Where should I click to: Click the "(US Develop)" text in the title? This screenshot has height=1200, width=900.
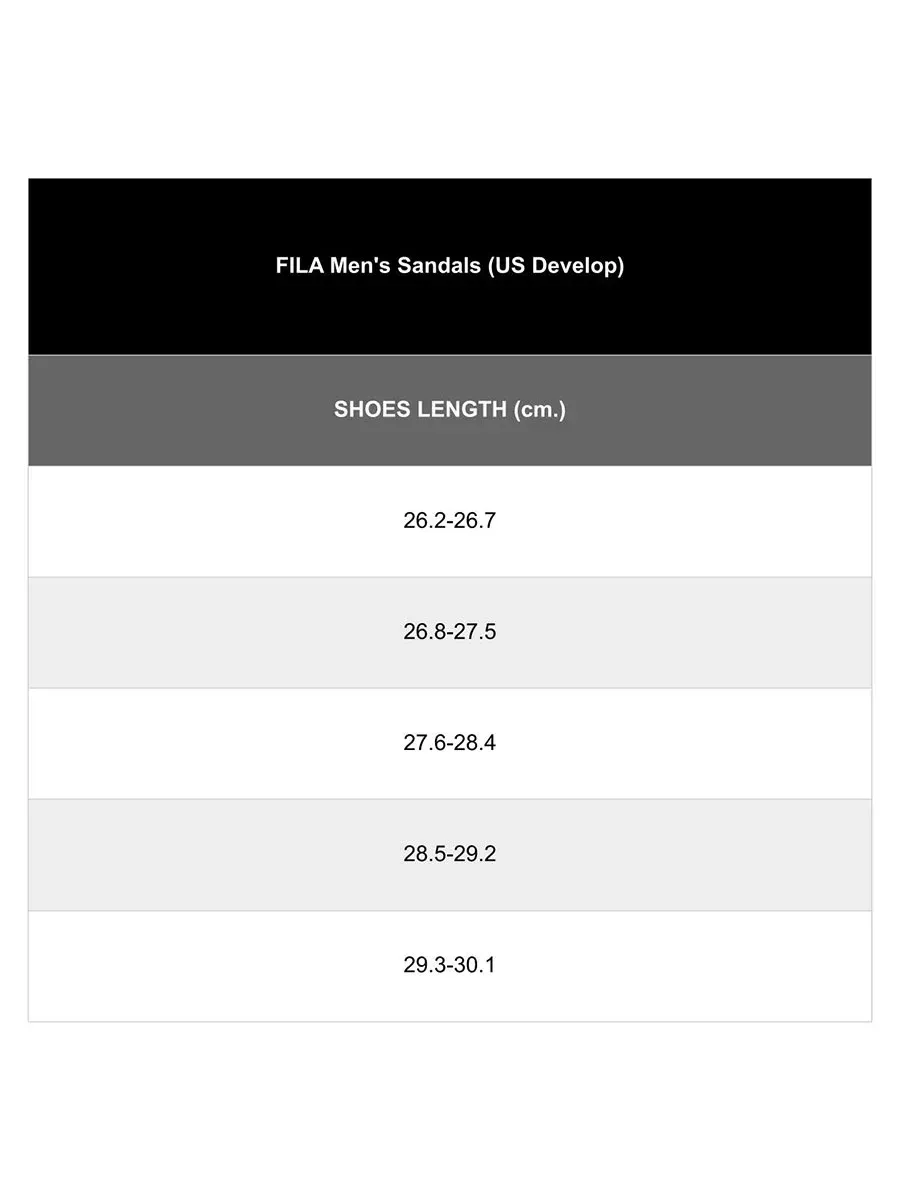[x=556, y=266]
